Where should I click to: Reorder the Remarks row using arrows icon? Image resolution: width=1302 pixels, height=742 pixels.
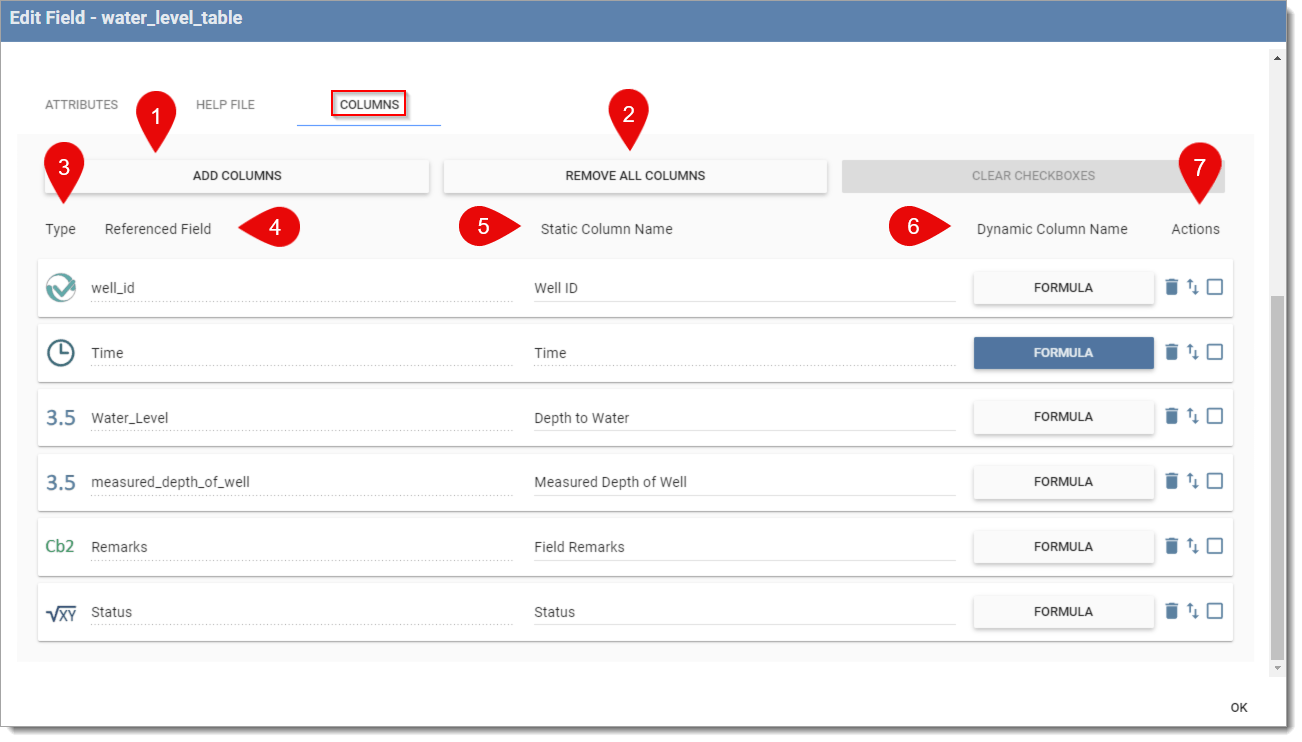click(x=1193, y=546)
